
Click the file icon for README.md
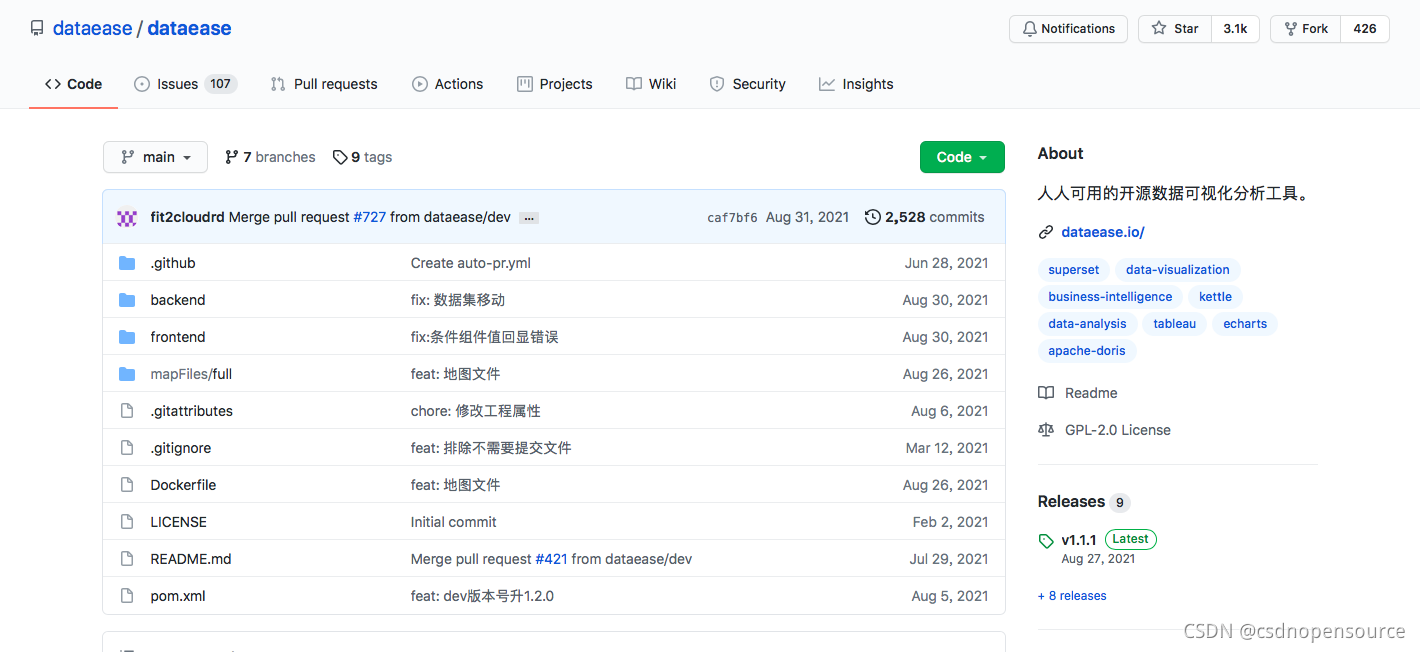127,559
